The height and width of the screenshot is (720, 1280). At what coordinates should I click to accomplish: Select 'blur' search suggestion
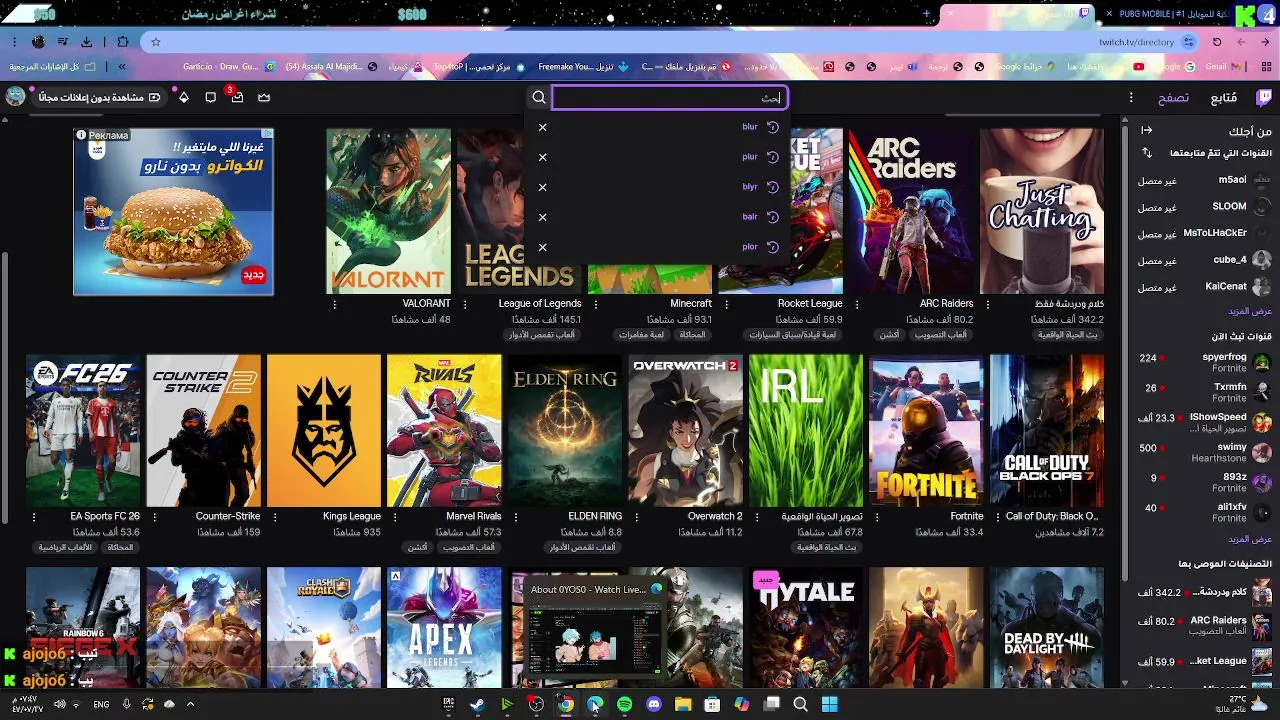(657, 127)
